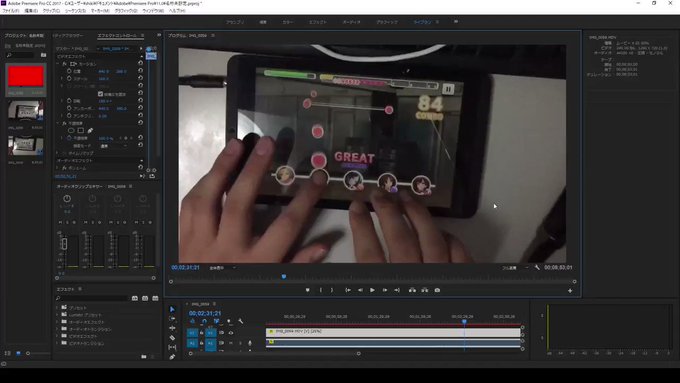The height and width of the screenshot is (383, 680).
Task: Click the Play button in Program monitor
Action: click(x=372, y=290)
